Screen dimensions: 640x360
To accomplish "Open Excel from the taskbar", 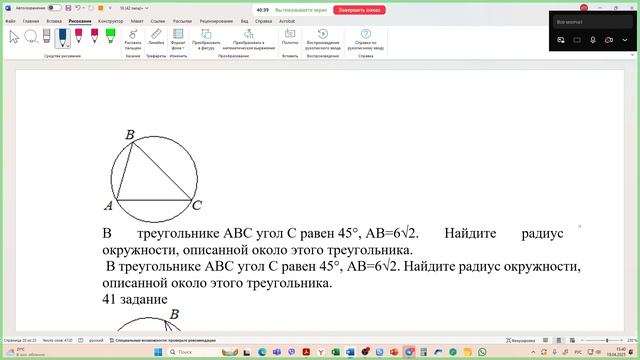I will pos(336,352).
